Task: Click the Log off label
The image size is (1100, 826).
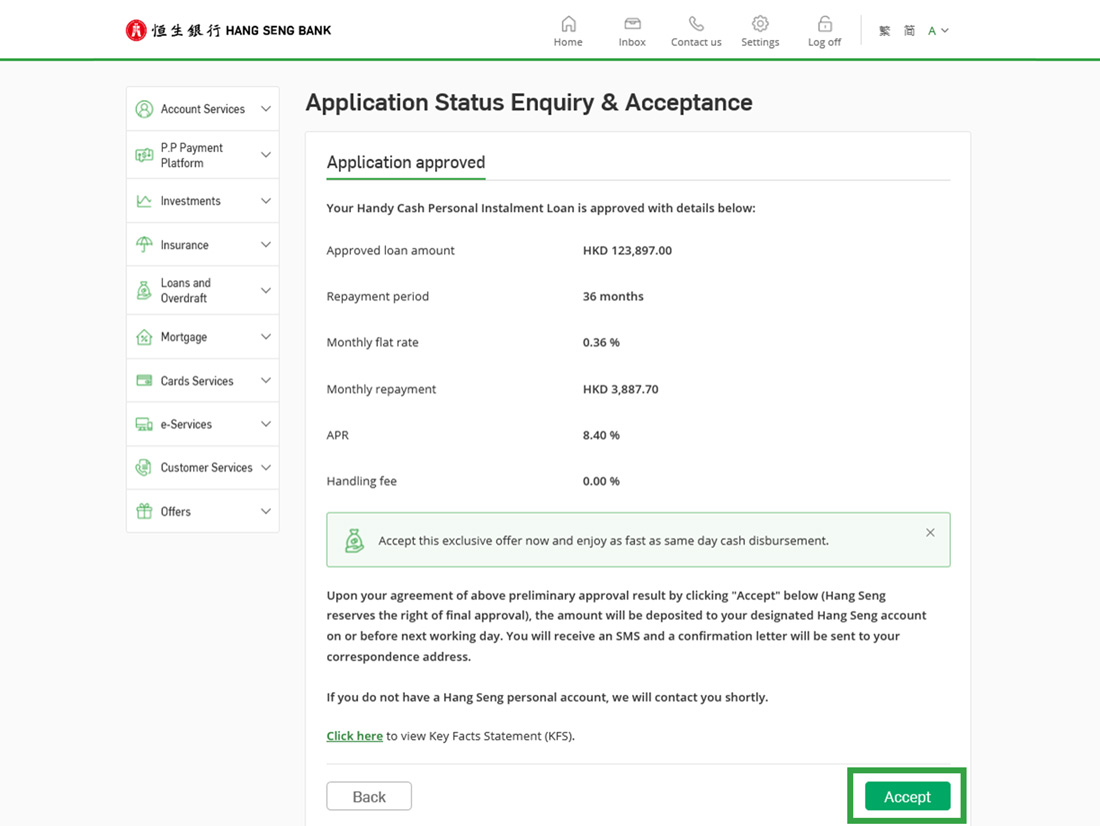Action: (x=824, y=42)
